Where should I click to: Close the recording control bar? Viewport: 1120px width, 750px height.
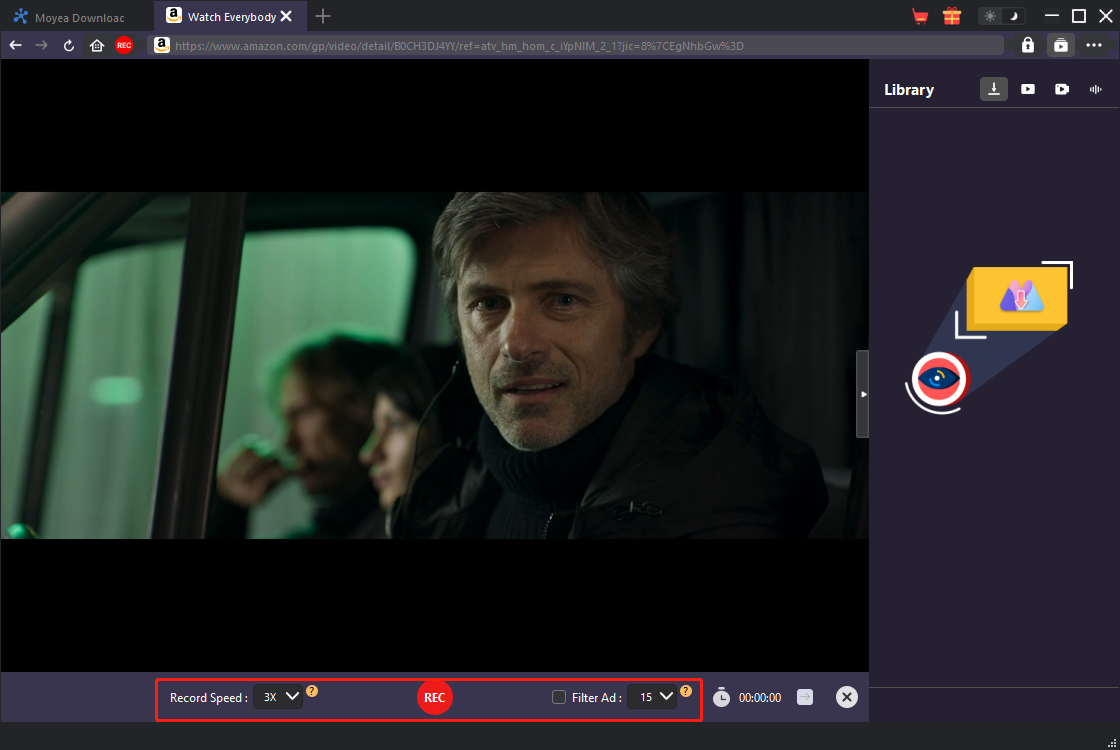coord(846,697)
